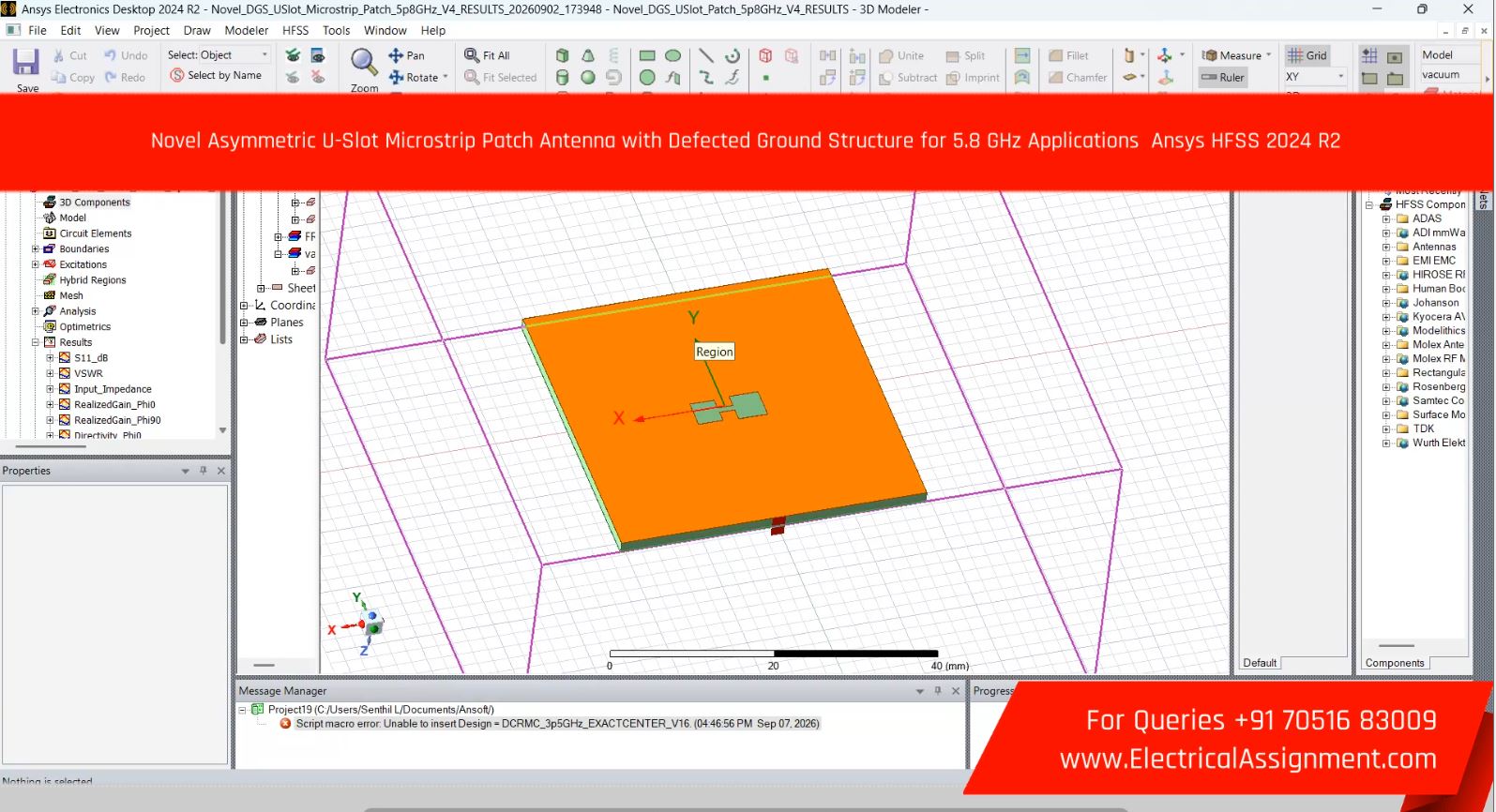The image size is (1496, 812).
Task: Activate the Zoom magnifier tool
Action: click(364, 63)
